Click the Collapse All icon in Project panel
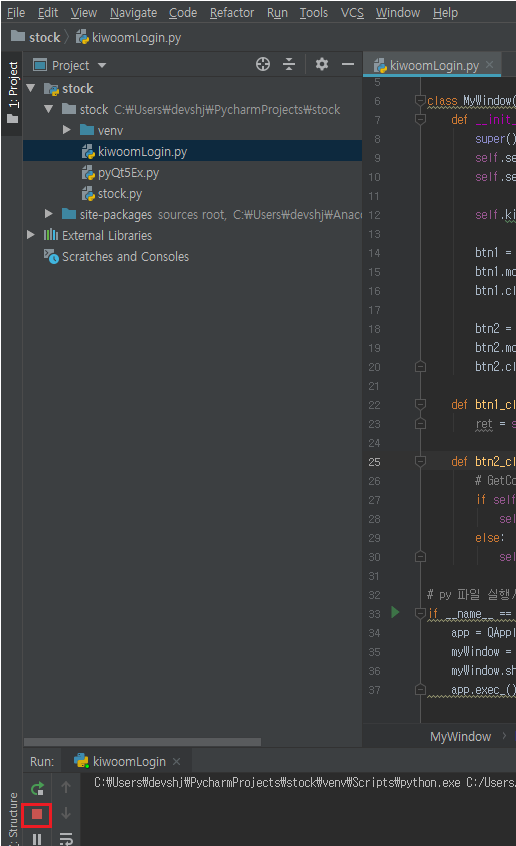Image resolution: width=516 pixels, height=846 pixels. pos(289,65)
